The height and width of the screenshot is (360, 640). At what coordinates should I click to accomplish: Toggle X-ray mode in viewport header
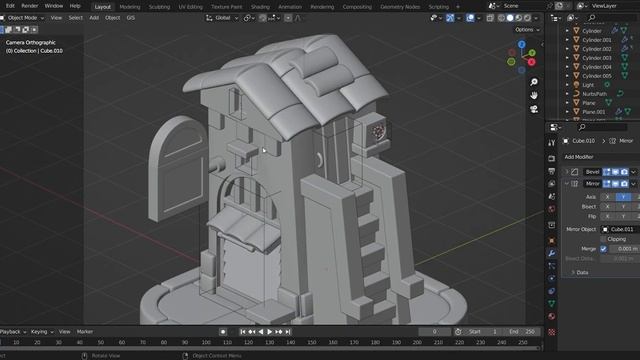(x=490, y=18)
